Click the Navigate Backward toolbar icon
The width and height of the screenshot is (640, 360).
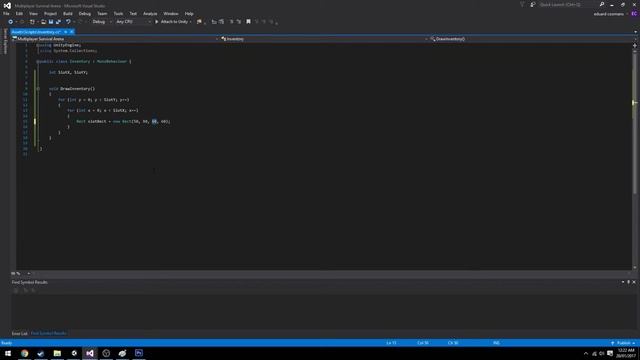point(11,22)
